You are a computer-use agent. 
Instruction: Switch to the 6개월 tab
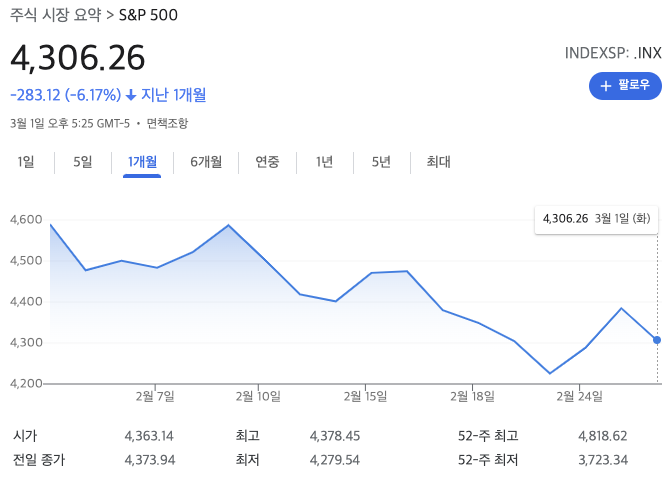click(x=206, y=162)
